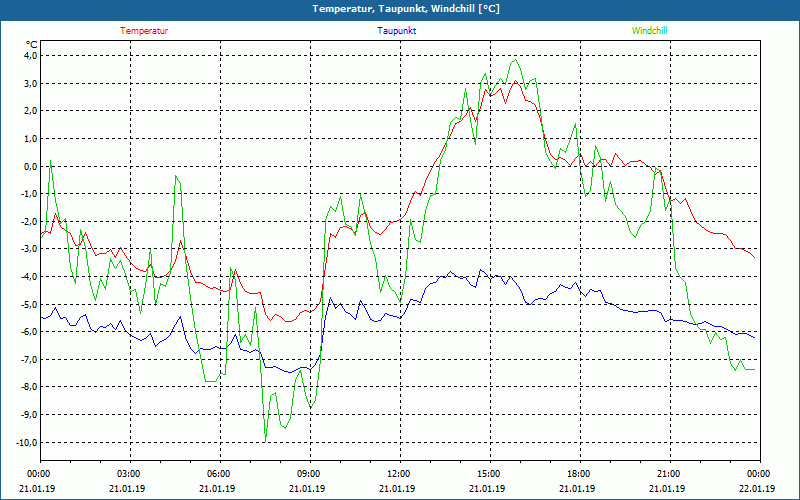Click the -7,0 y-axis tick label
The width and height of the screenshot is (800, 500).
click(27, 359)
